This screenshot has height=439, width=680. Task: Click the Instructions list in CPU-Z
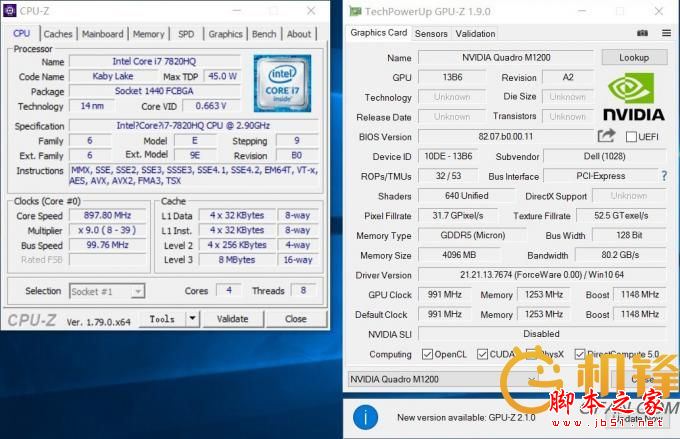(194, 175)
